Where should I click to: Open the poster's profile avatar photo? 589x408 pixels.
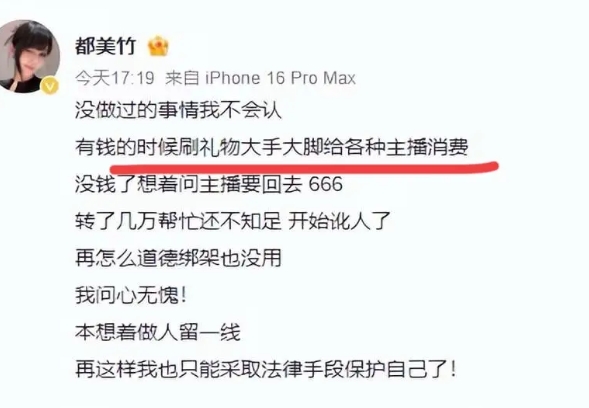tap(29, 56)
